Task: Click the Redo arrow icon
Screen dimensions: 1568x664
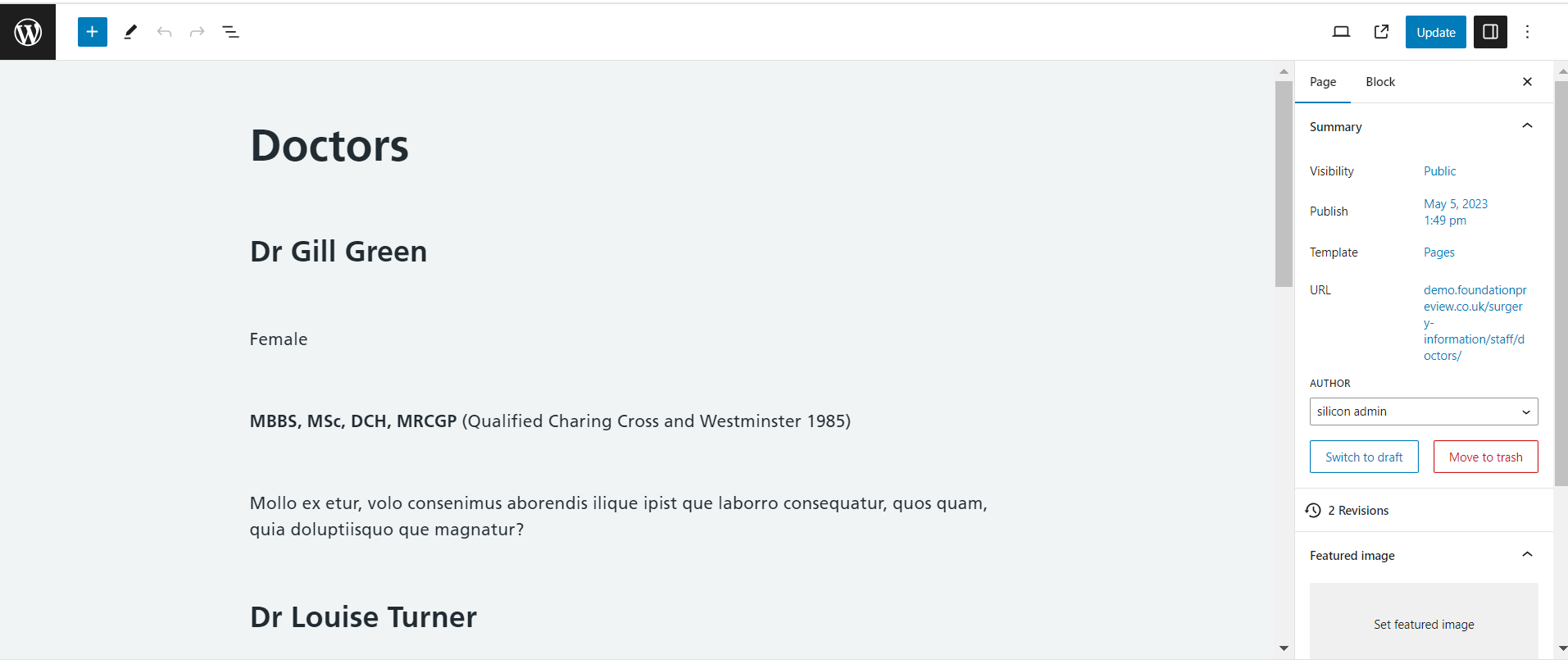Action: click(197, 32)
